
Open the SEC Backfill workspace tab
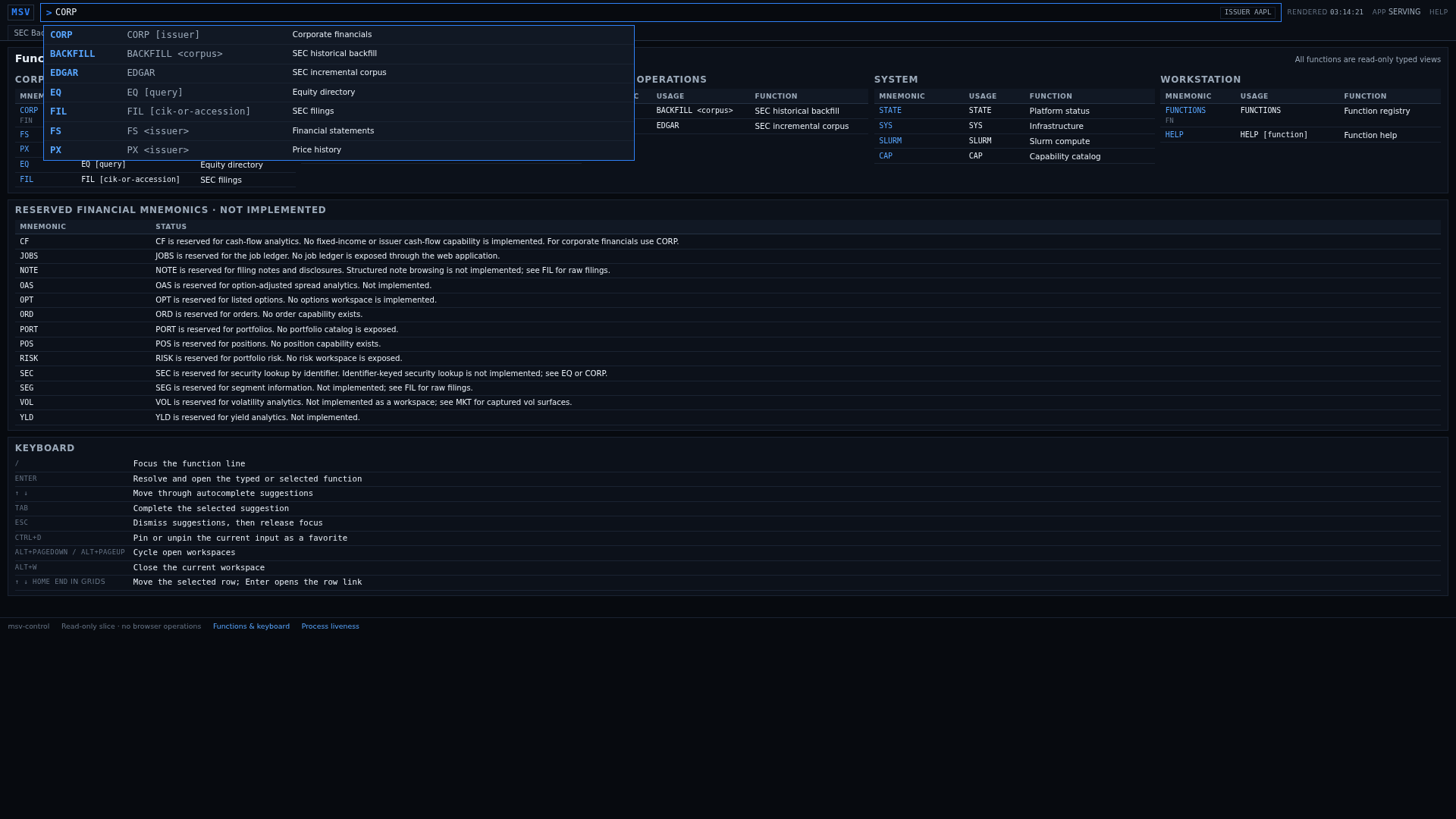point(27,33)
